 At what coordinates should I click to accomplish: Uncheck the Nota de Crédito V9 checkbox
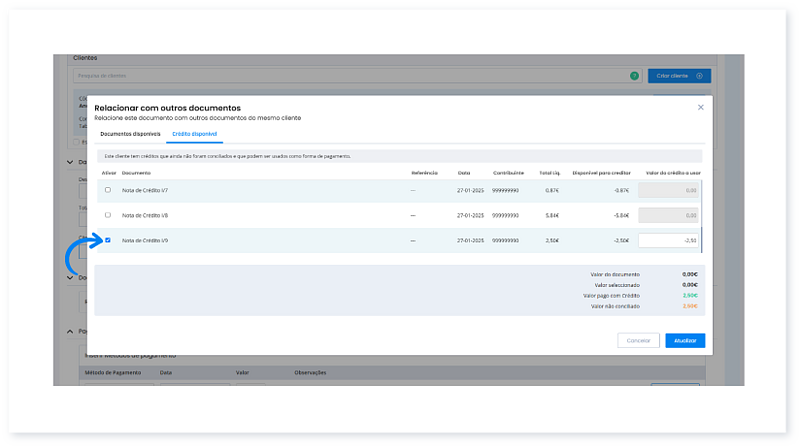coord(108,240)
